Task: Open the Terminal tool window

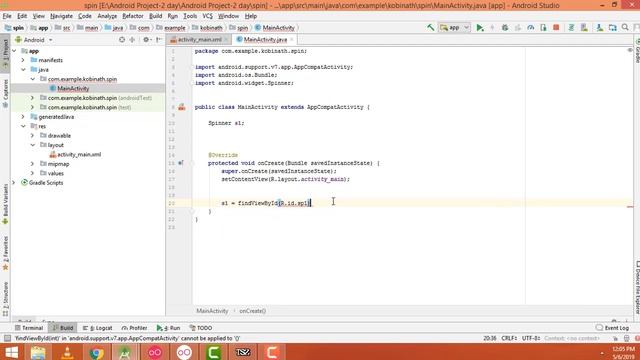Action: [29, 328]
